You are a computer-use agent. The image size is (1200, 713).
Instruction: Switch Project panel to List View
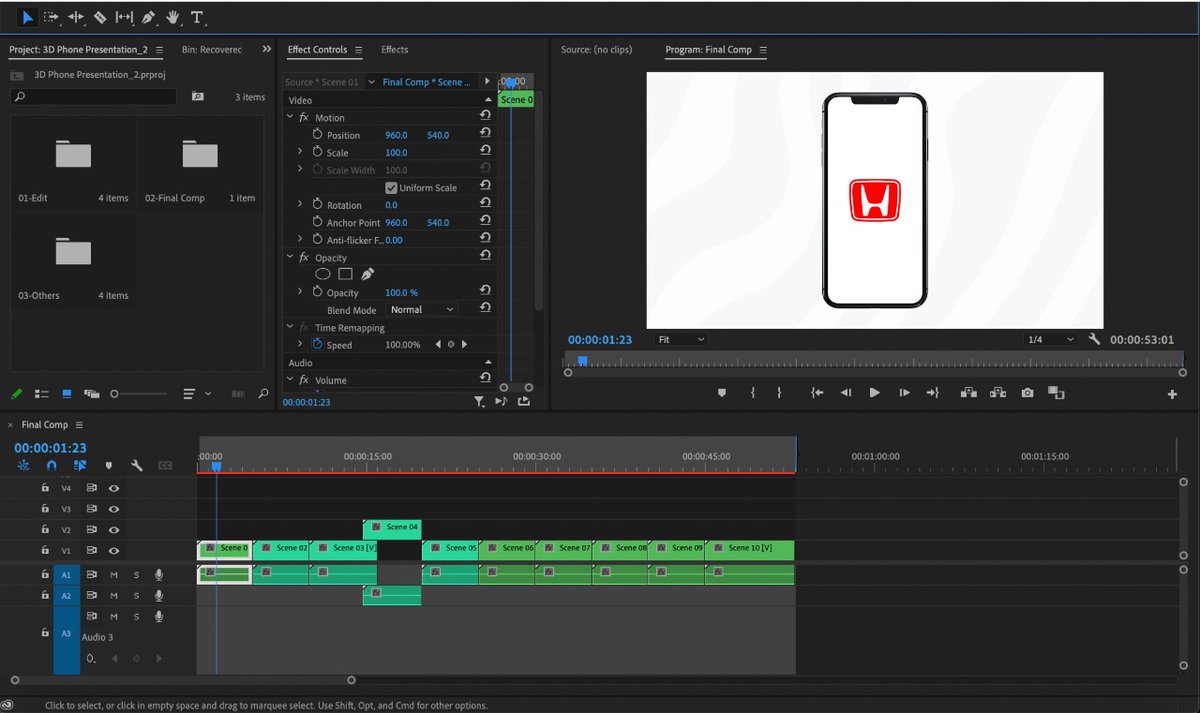coord(42,394)
